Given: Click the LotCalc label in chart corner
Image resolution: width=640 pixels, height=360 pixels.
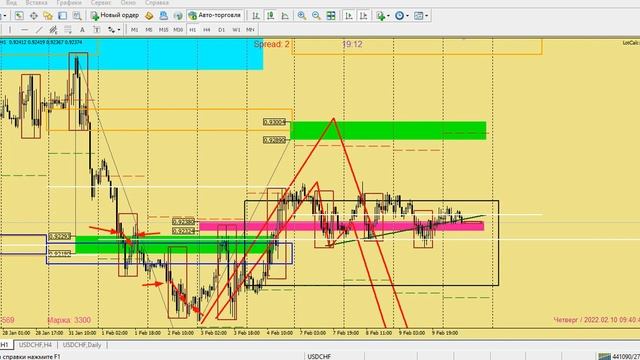Looking at the screenshot, I should [x=631, y=43].
